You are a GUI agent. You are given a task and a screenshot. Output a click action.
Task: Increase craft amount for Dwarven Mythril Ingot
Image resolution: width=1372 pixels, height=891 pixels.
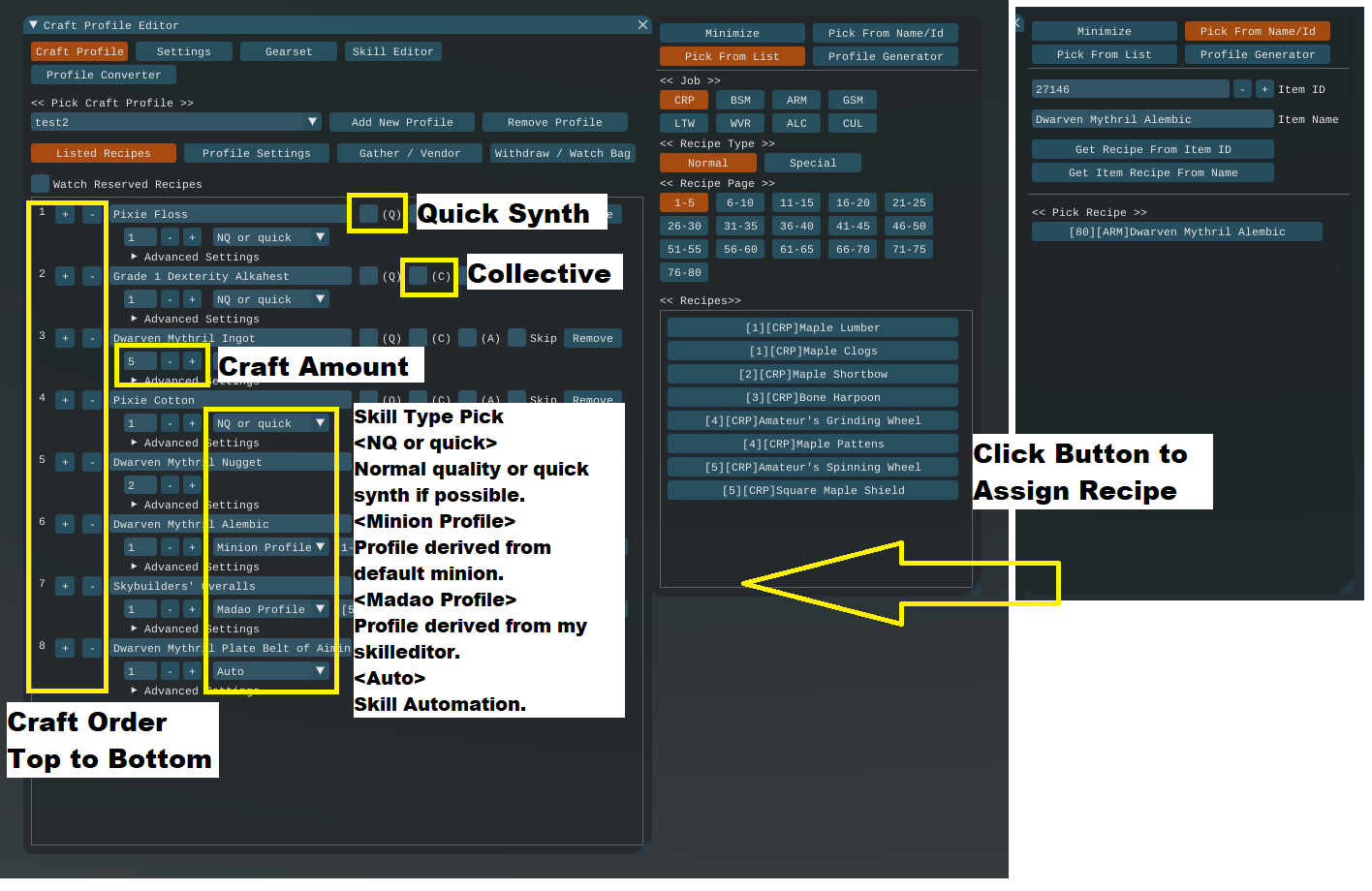click(192, 361)
